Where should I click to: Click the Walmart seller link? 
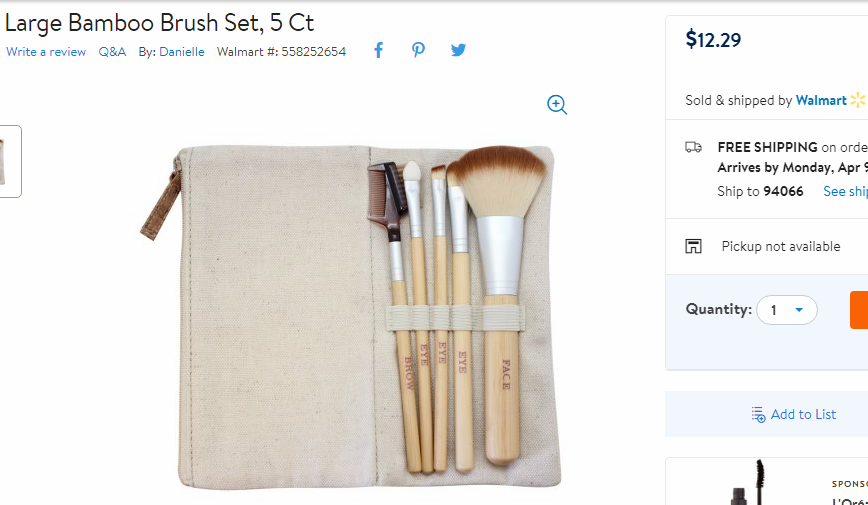tap(821, 100)
